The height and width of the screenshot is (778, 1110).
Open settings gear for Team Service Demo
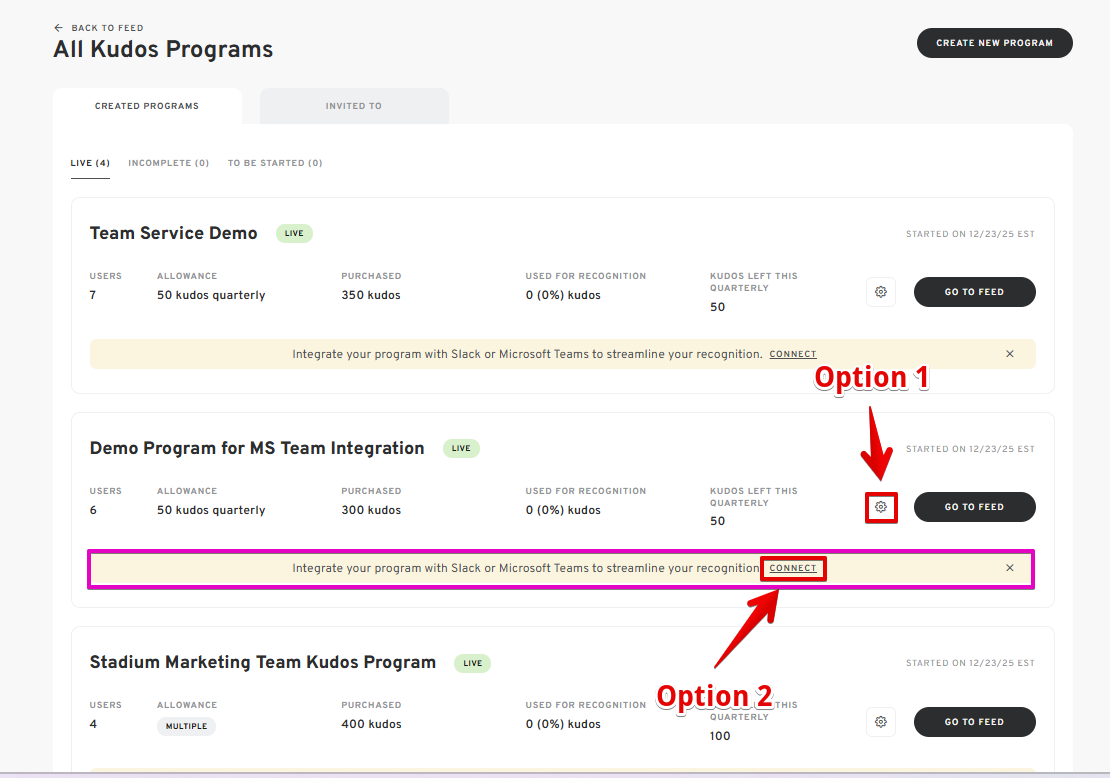(880, 292)
